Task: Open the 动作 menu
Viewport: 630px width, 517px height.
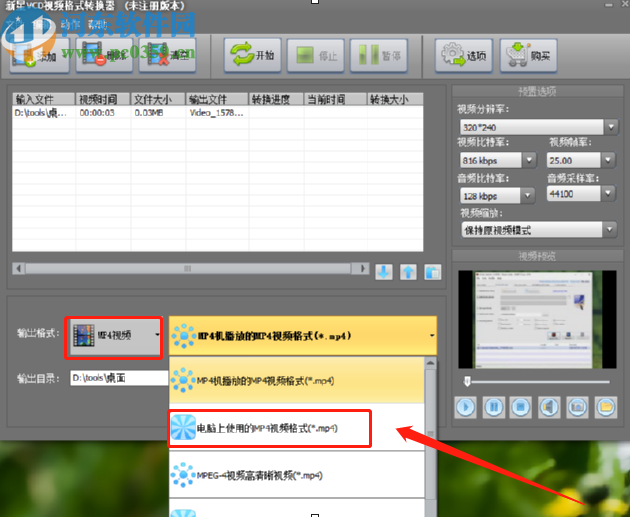Action: pos(70,25)
